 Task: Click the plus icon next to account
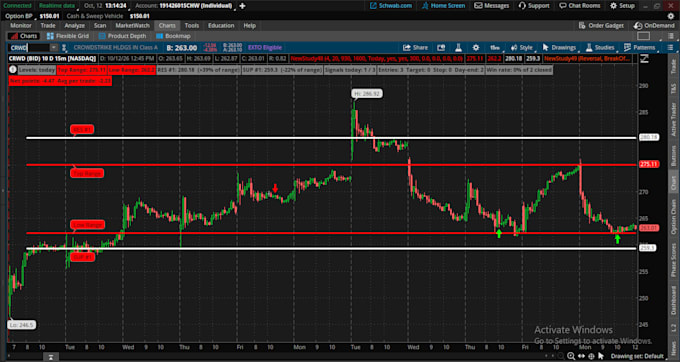(x=242, y=6)
